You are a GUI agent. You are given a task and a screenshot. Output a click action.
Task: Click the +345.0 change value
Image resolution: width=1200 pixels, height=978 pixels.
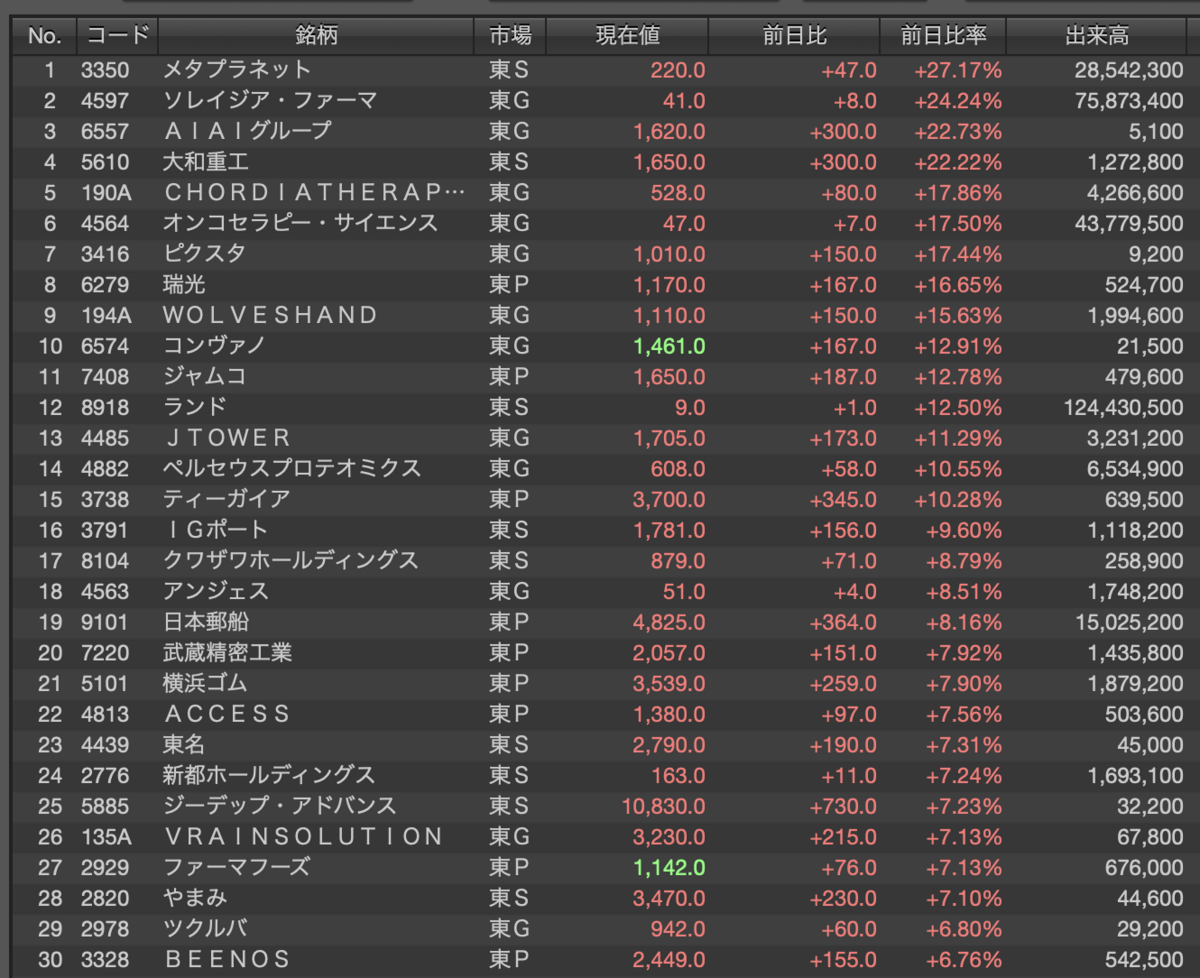(843, 499)
